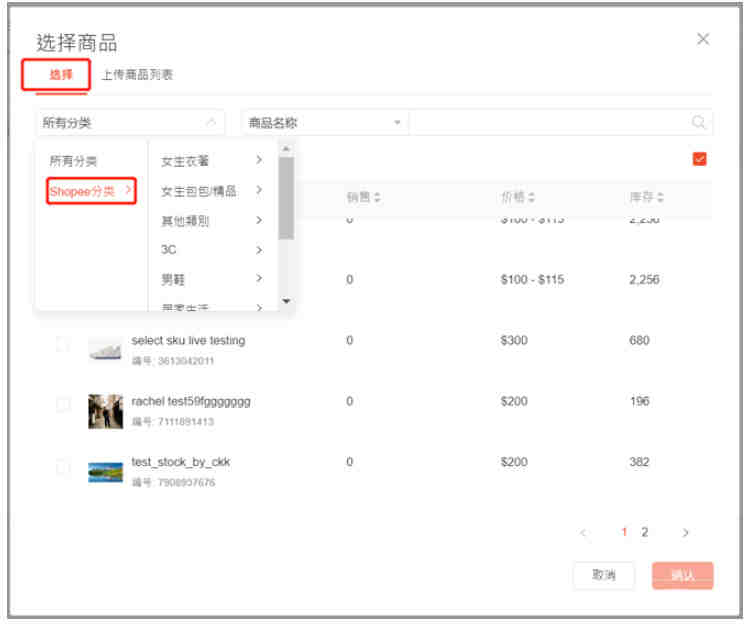751x626 pixels.
Task: Check the select sku live testing row checkbox
Action: [x=63, y=343]
